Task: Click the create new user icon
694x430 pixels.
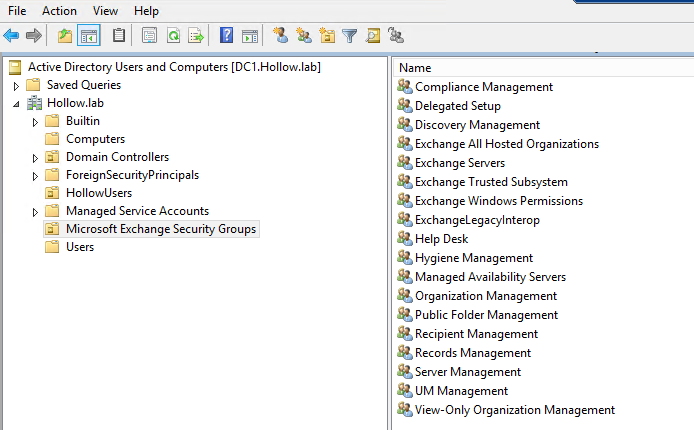Action: (x=281, y=36)
